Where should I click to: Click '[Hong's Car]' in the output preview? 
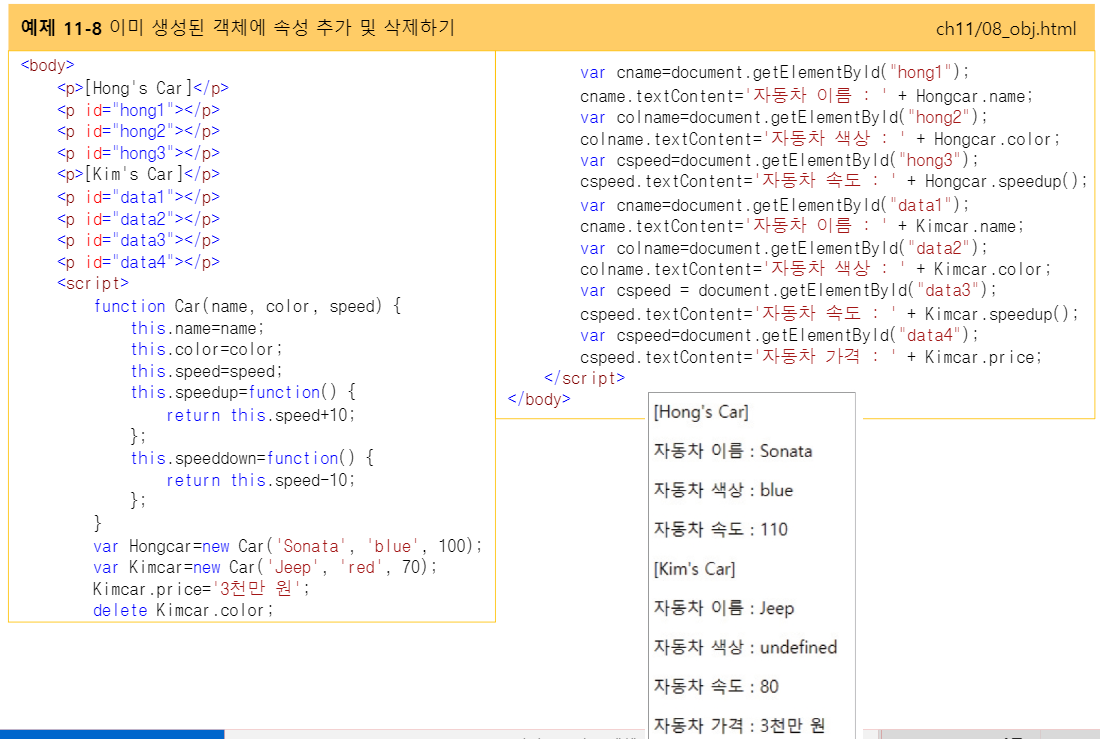701,412
